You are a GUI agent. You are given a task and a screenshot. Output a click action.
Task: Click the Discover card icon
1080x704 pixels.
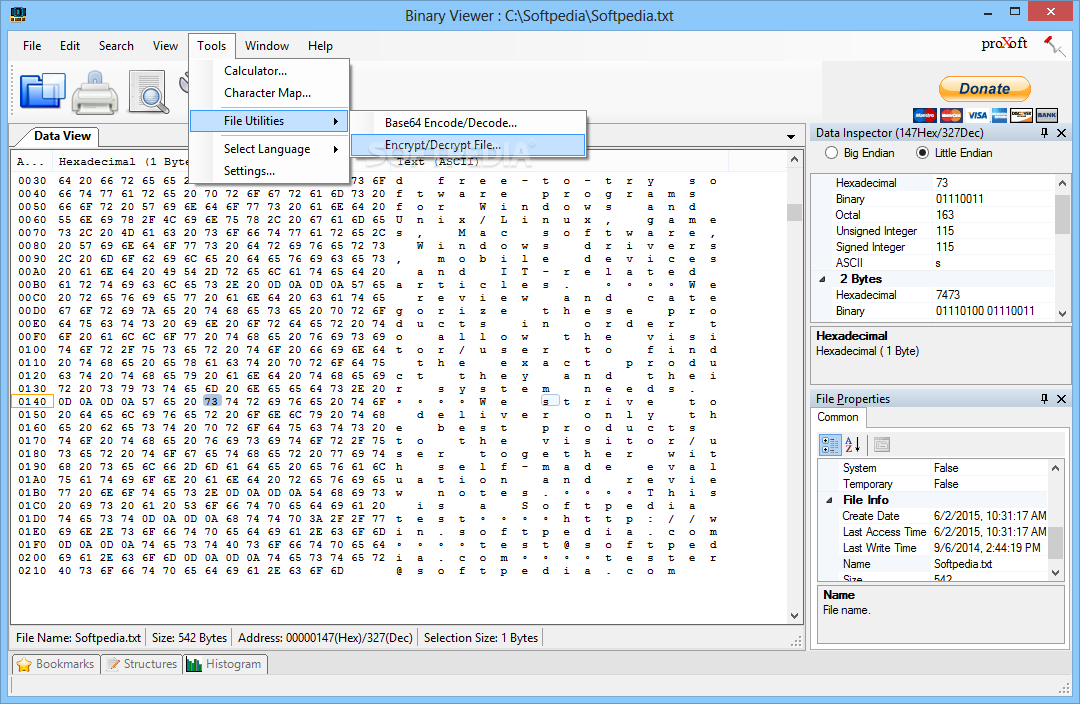pos(1021,116)
